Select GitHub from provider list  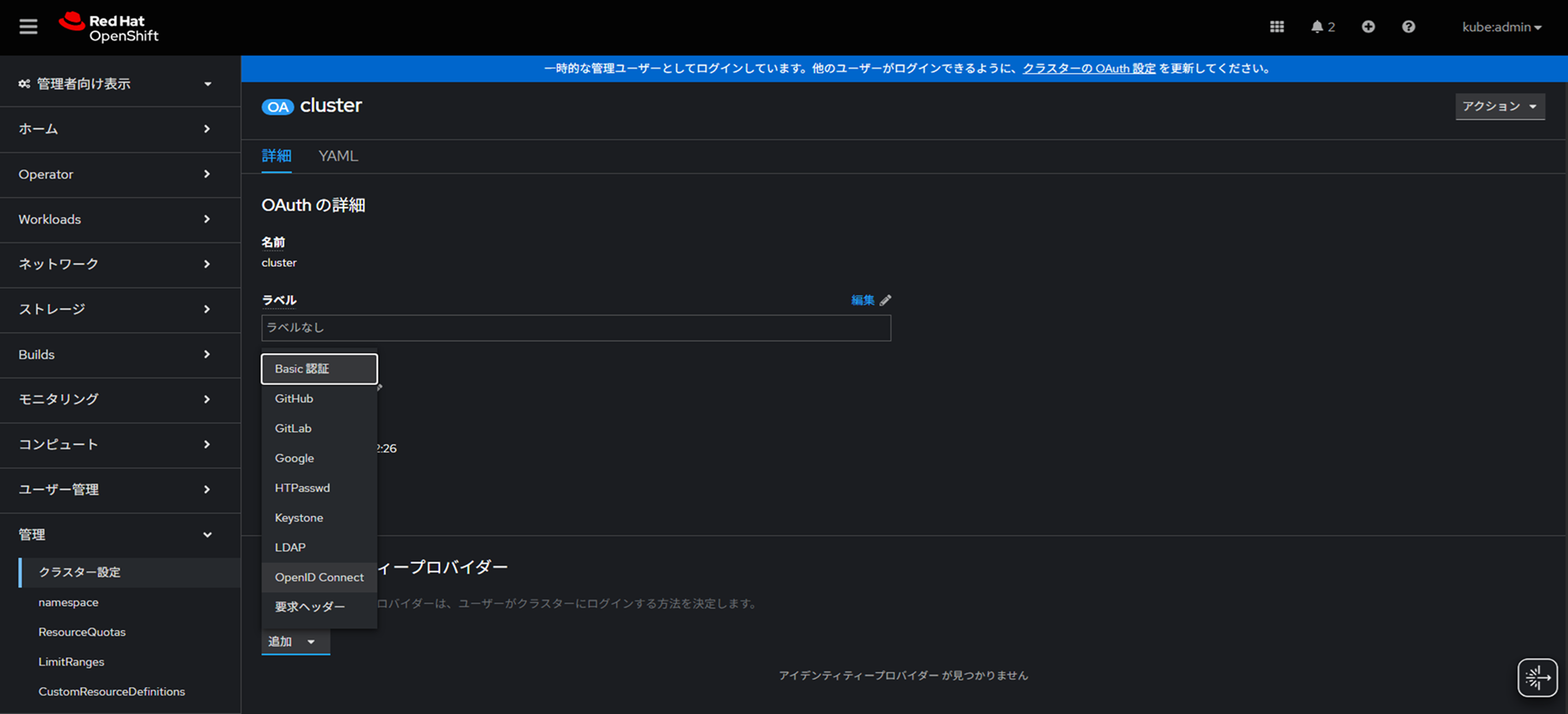click(x=293, y=399)
